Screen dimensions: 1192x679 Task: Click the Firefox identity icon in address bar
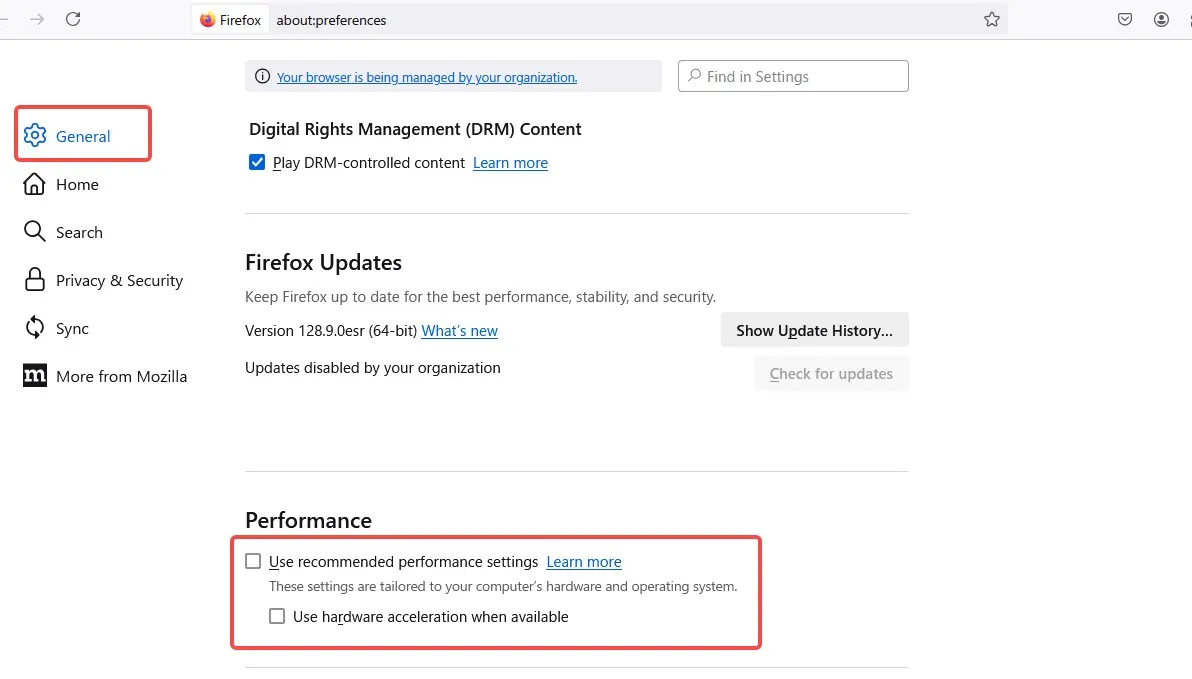[x=208, y=20]
